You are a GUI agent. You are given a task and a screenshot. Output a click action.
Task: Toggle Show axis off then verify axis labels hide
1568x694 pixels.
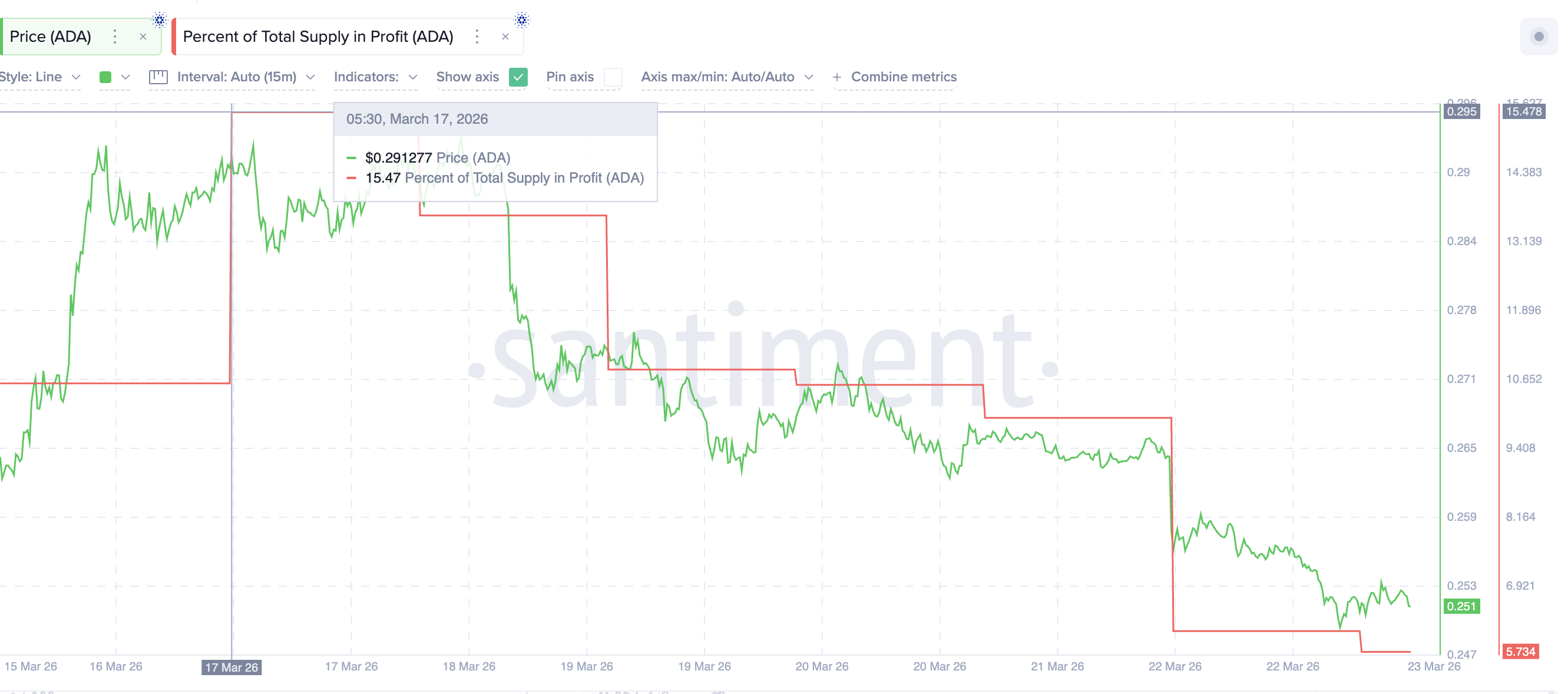click(x=518, y=77)
